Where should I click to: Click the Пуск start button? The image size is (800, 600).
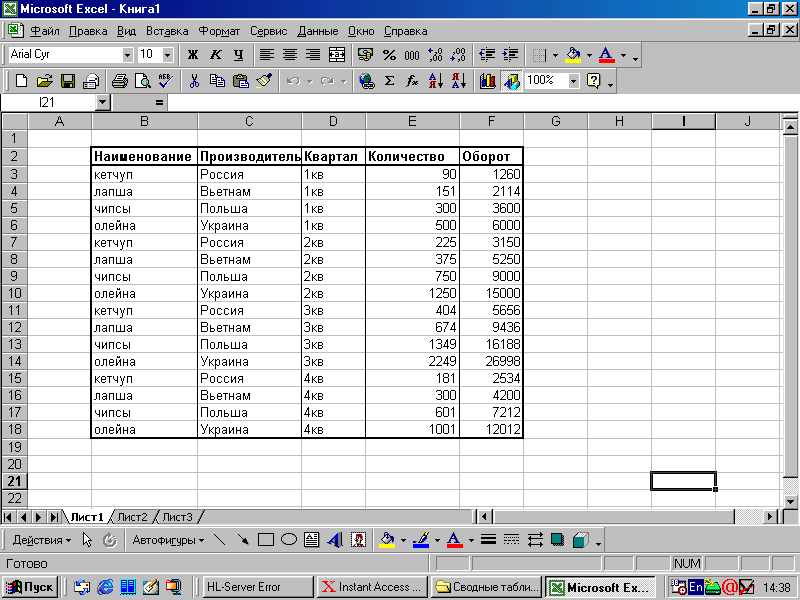tap(30, 587)
